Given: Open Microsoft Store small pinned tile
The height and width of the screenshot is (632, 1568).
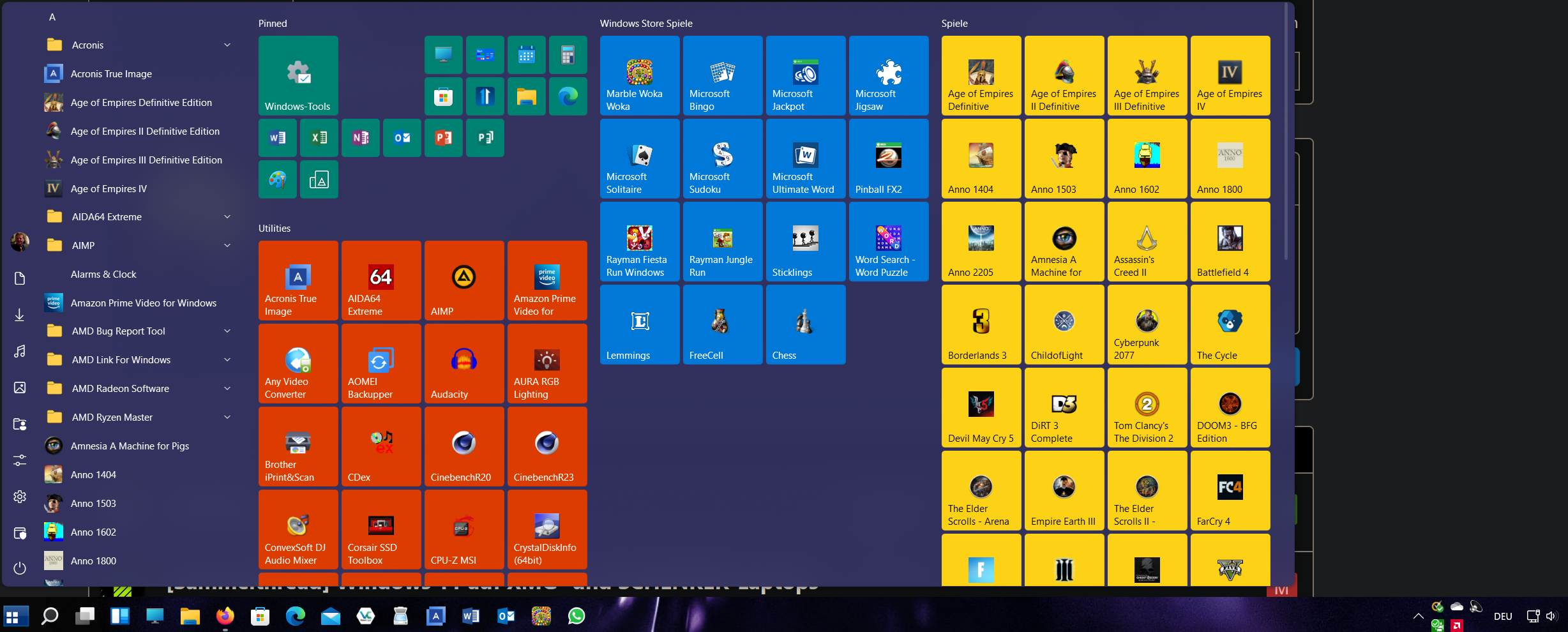Looking at the screenshot, I should 444,96.
